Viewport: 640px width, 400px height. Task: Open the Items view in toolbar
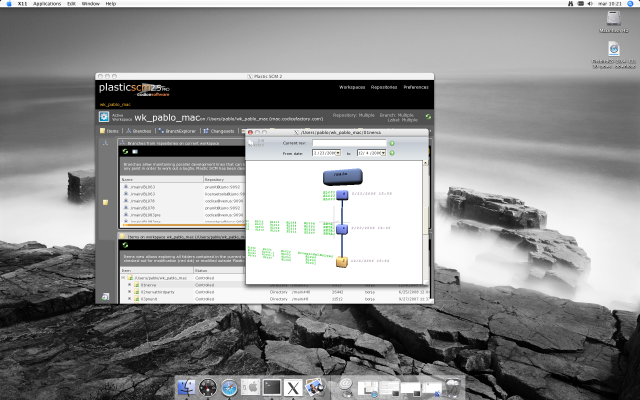109,131
